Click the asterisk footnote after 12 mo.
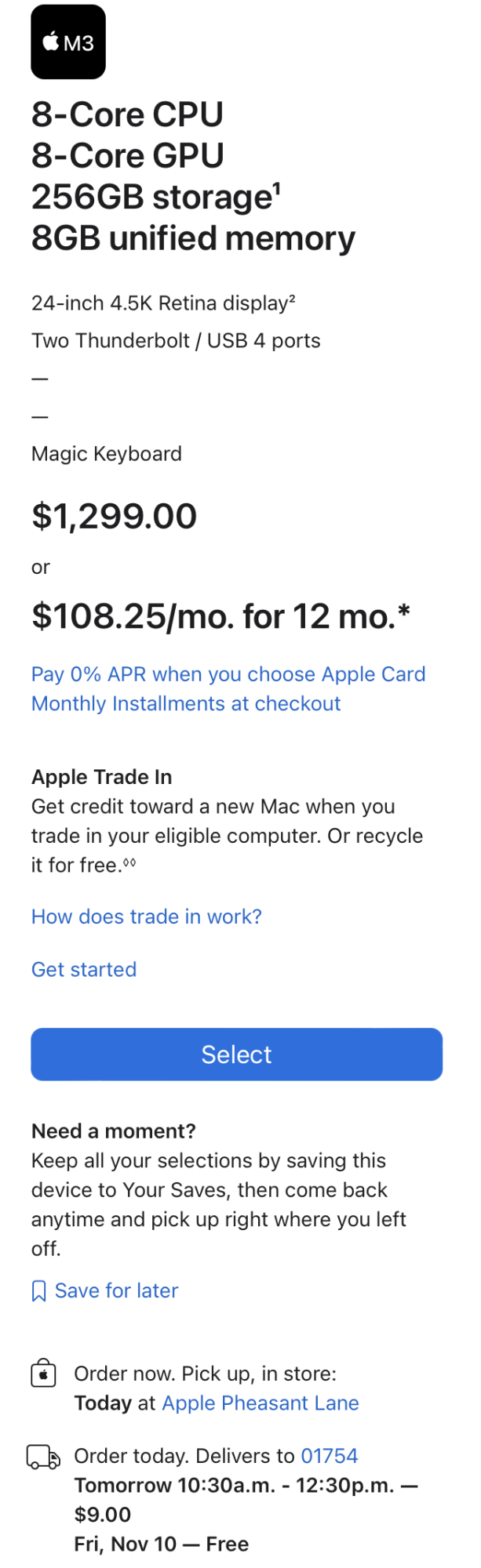Viewport: 481px width, 1568px height. click(x=404, y=611)
